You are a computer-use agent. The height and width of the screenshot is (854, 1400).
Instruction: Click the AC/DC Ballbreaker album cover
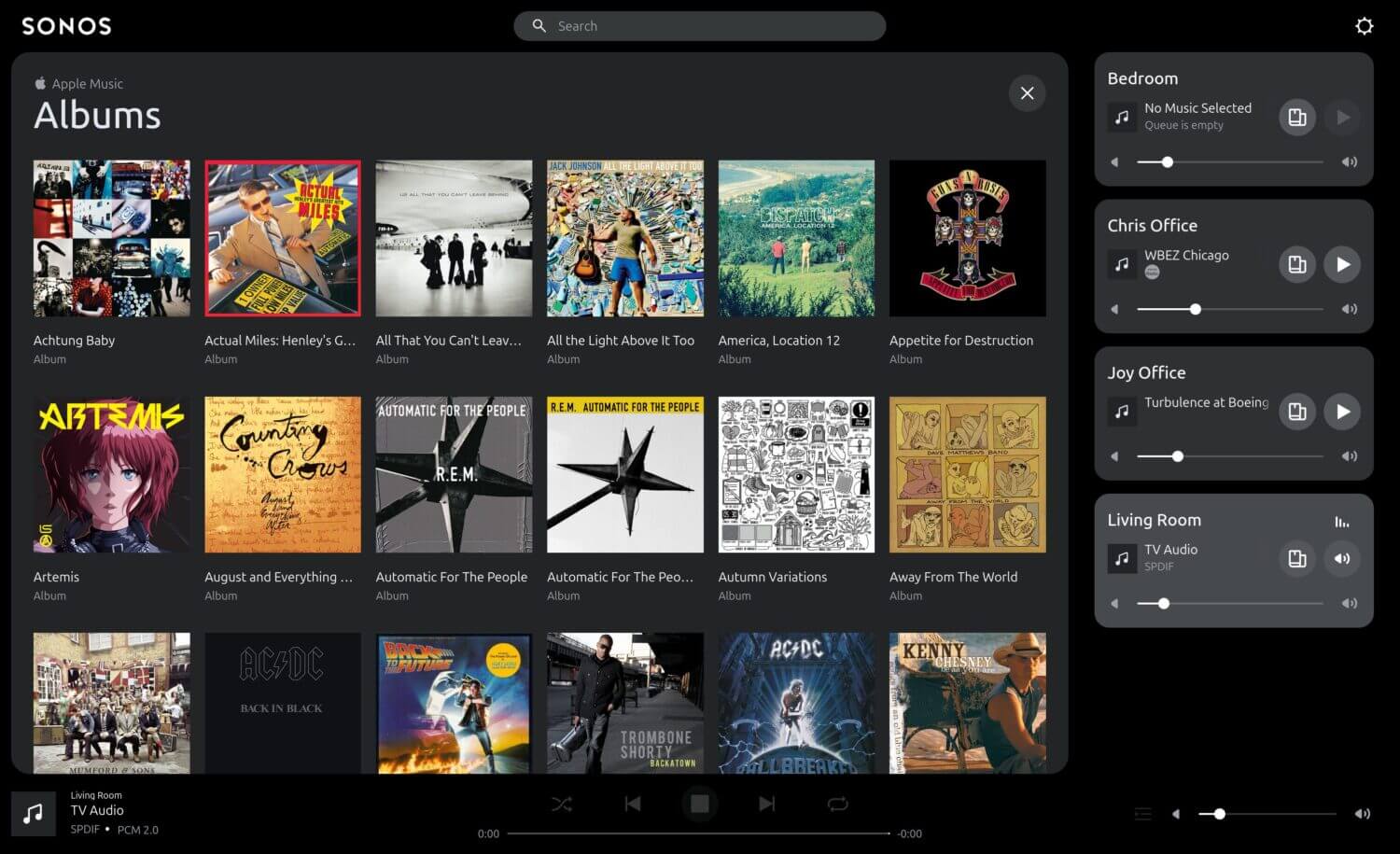(796, 703)
